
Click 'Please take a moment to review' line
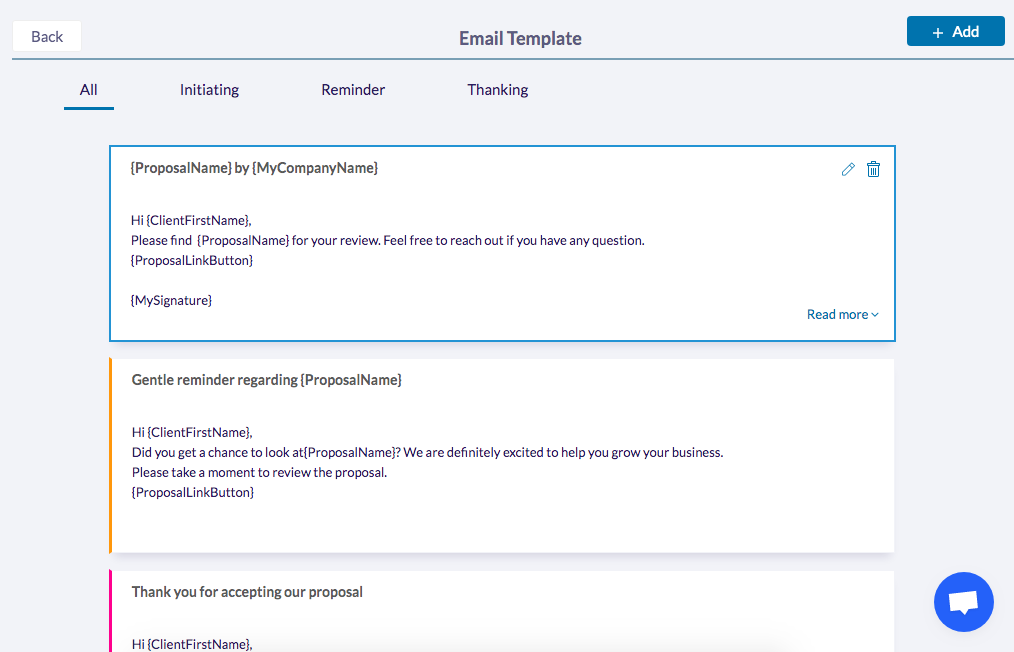pyautogui.click(x=259, y=472)
